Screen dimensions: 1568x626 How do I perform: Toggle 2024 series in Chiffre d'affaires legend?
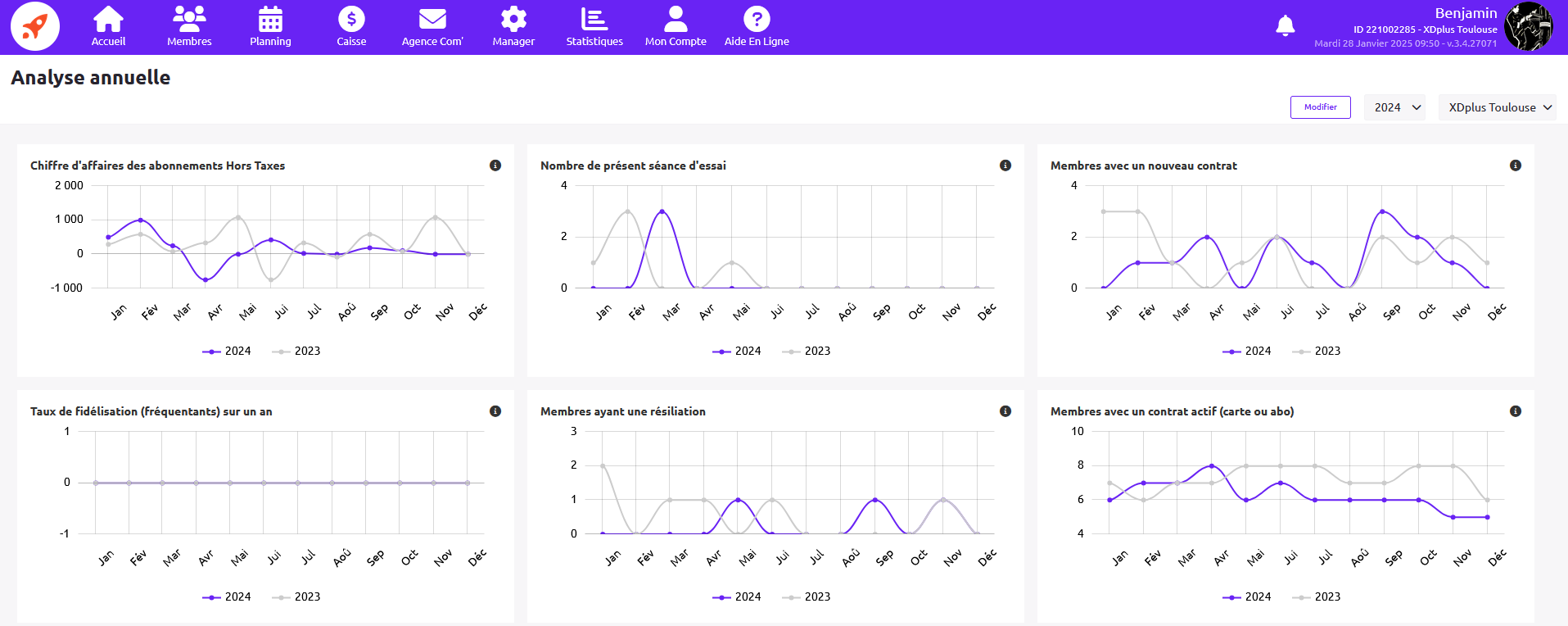pos(227,351)
